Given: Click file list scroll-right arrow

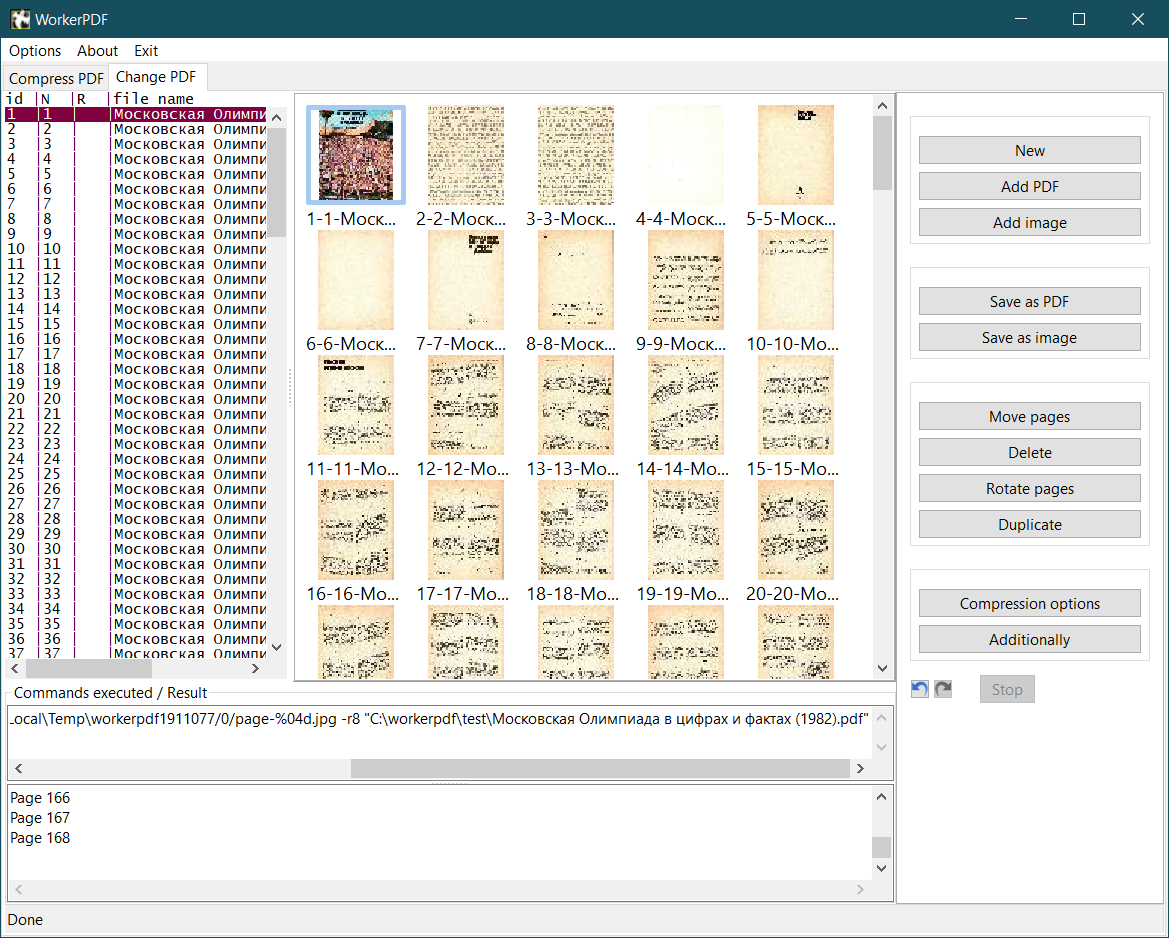Looking at the screenshot, I should [x=256, y=669].
